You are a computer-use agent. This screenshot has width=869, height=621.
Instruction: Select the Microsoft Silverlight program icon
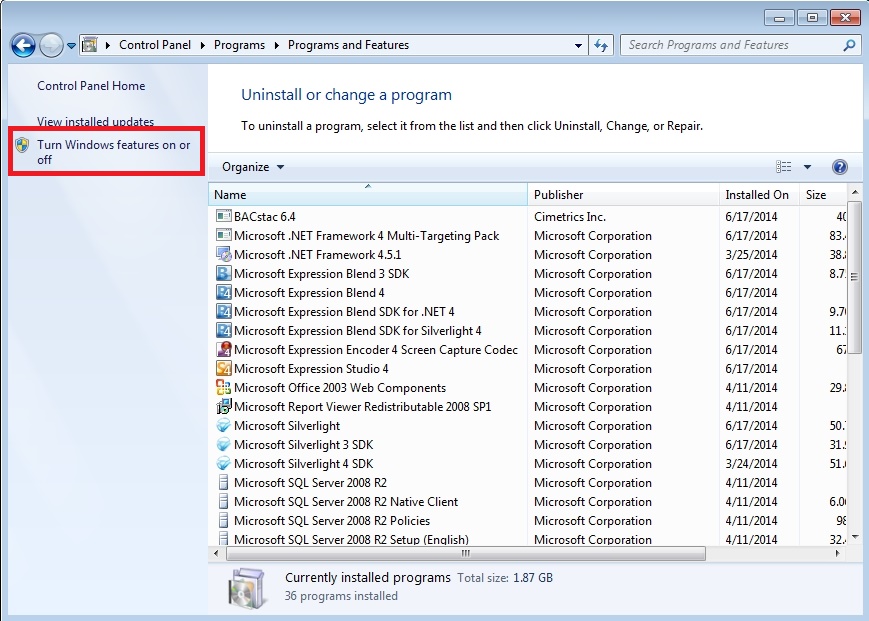(x=224, y=426)
